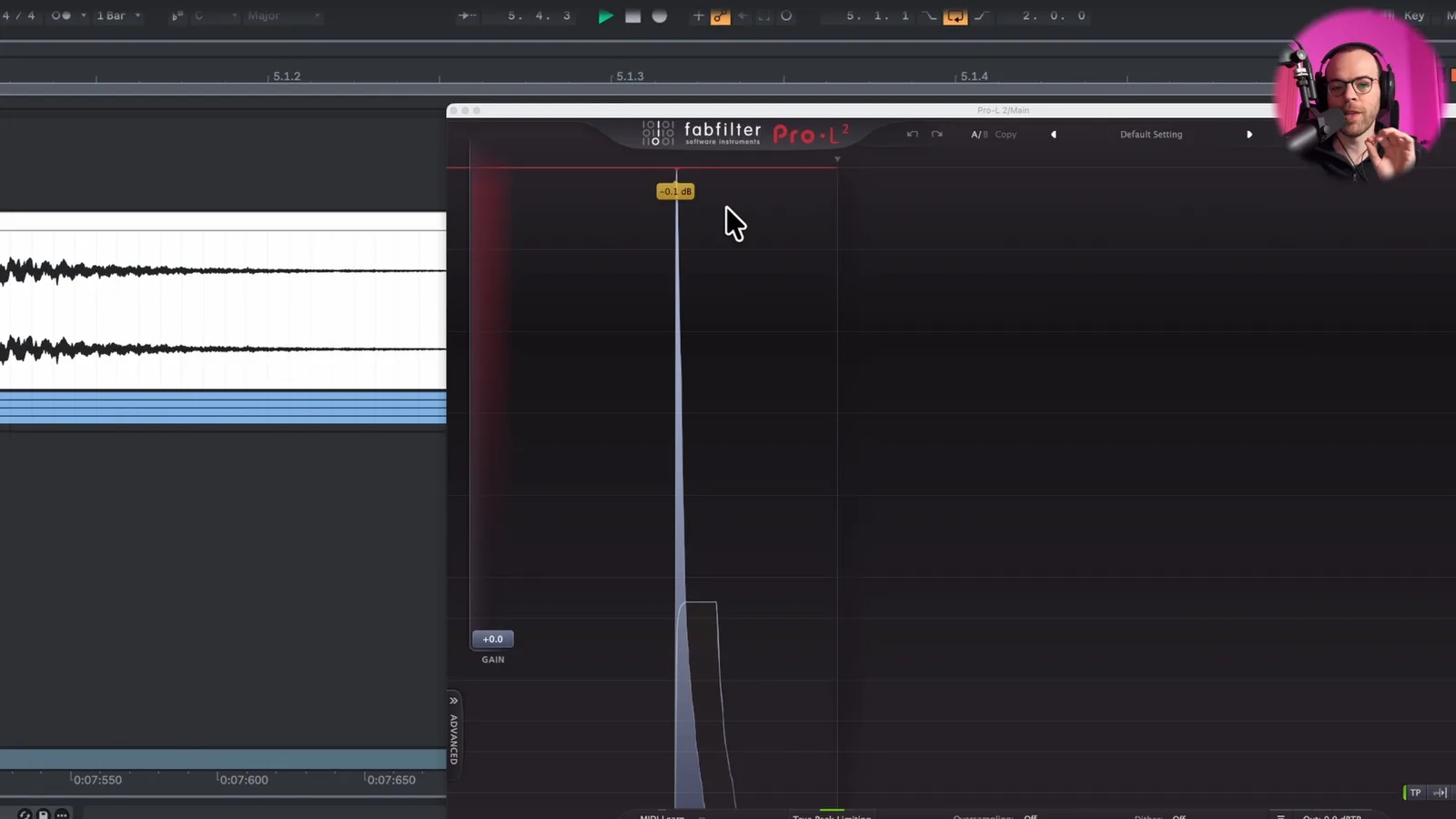The width and height of the screenshot is (1456, 819).
Task: Click the 5.1.2 marker in the beat ruler
Action: tap(287, 76)
